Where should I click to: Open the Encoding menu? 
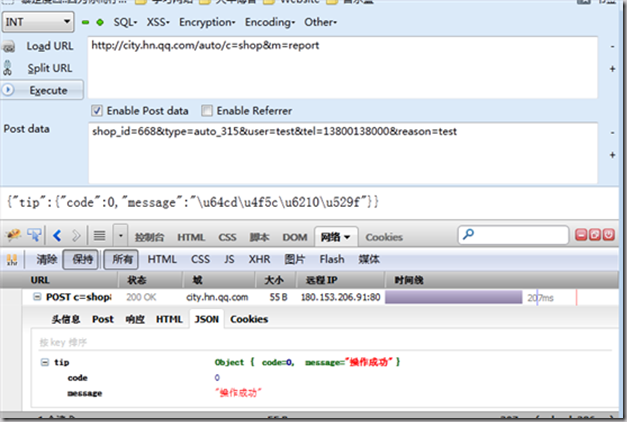click(x=270, y=22)
